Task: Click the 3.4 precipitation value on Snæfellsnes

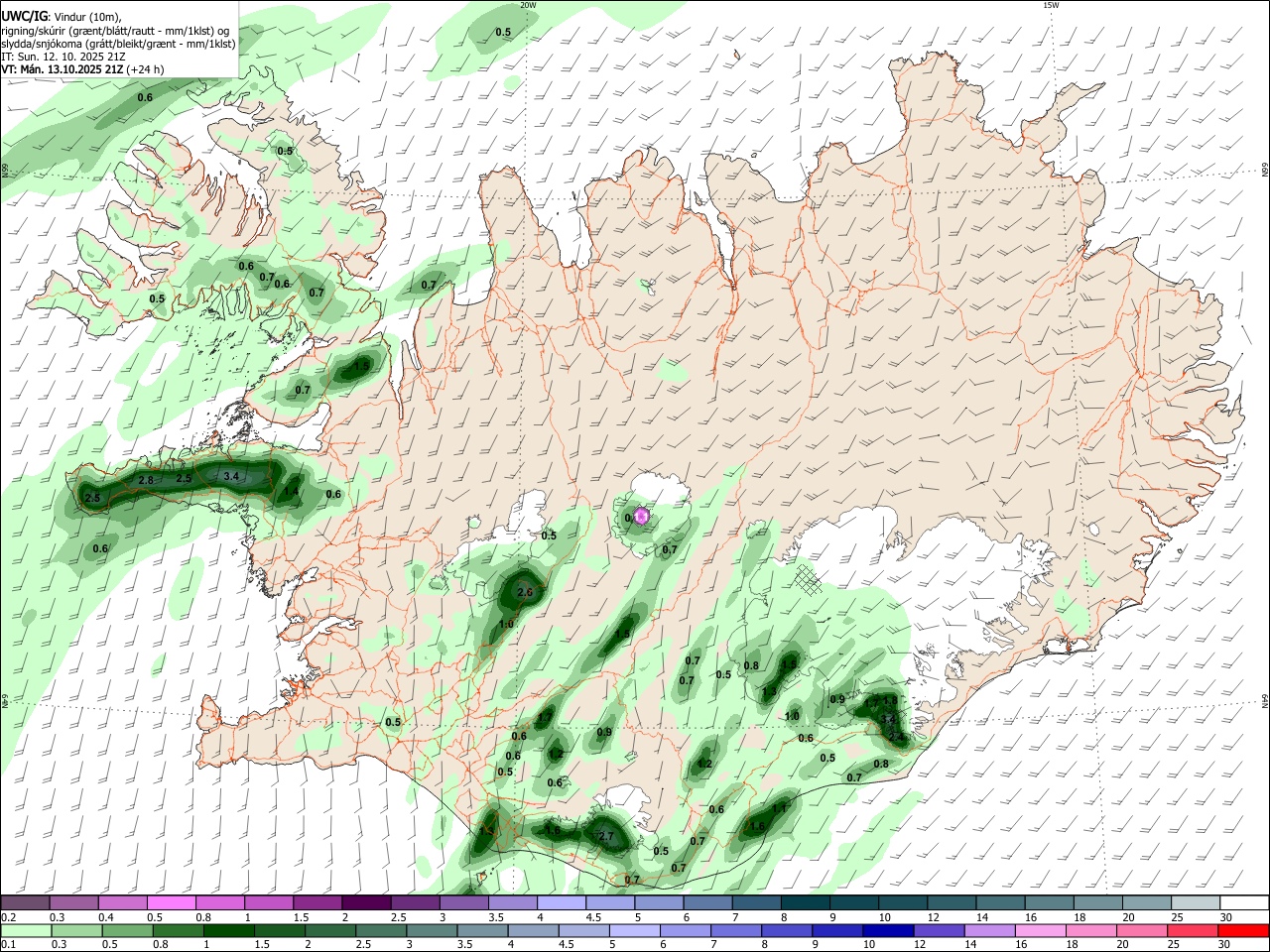Action: 232,477
